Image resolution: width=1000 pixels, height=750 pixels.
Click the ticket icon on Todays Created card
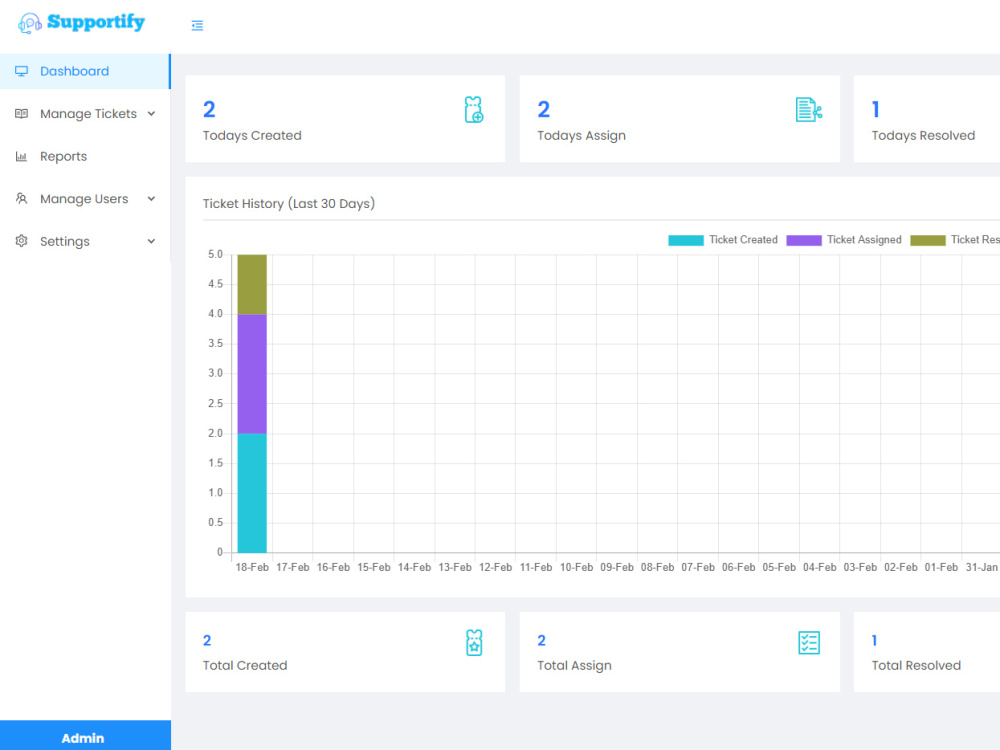[x=472, y=108]
